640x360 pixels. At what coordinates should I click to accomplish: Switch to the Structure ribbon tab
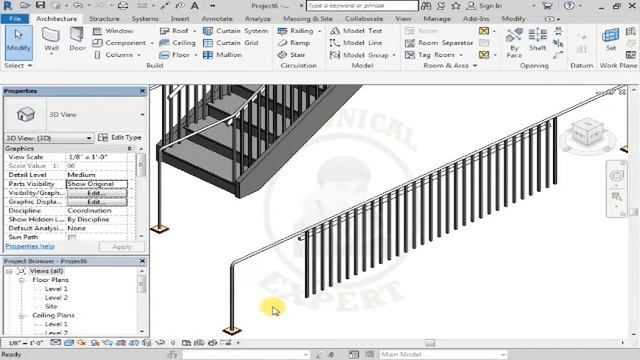pyautogui.click(x=104, y=19)
